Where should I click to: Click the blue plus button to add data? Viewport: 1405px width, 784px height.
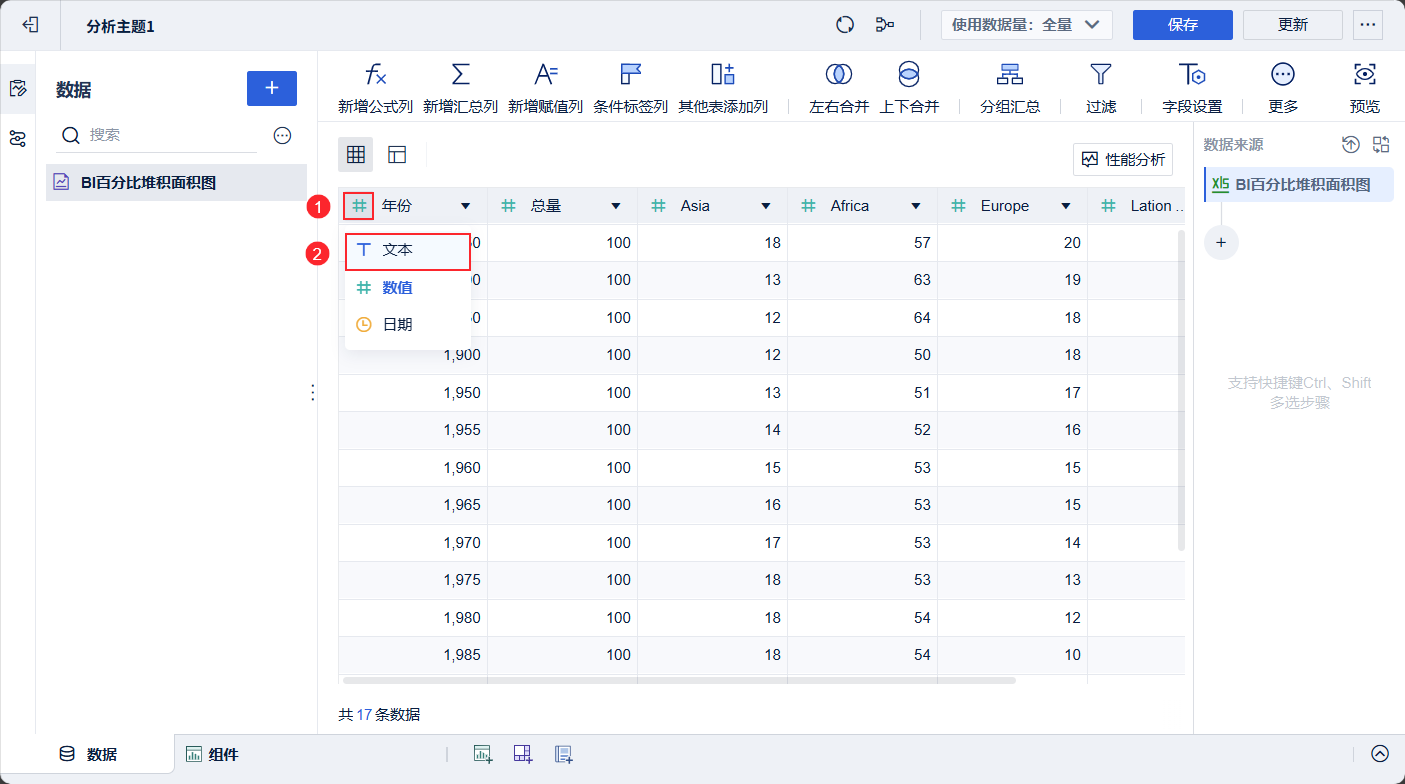pyautogui.click(x=272, y=88)
